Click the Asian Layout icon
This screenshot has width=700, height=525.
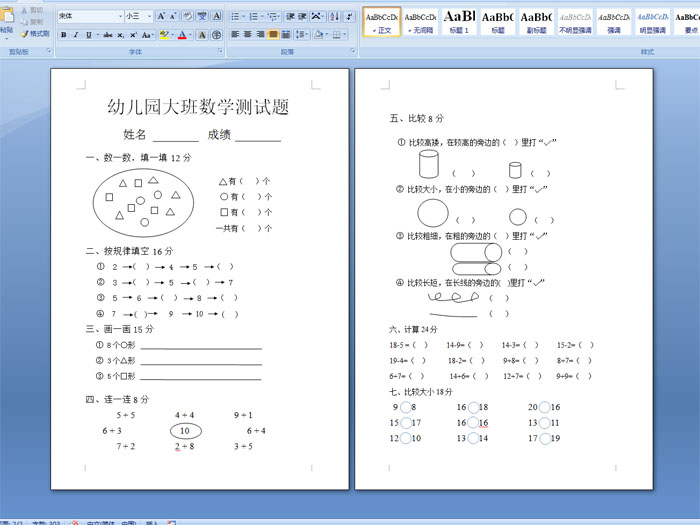tap(317, 17)
